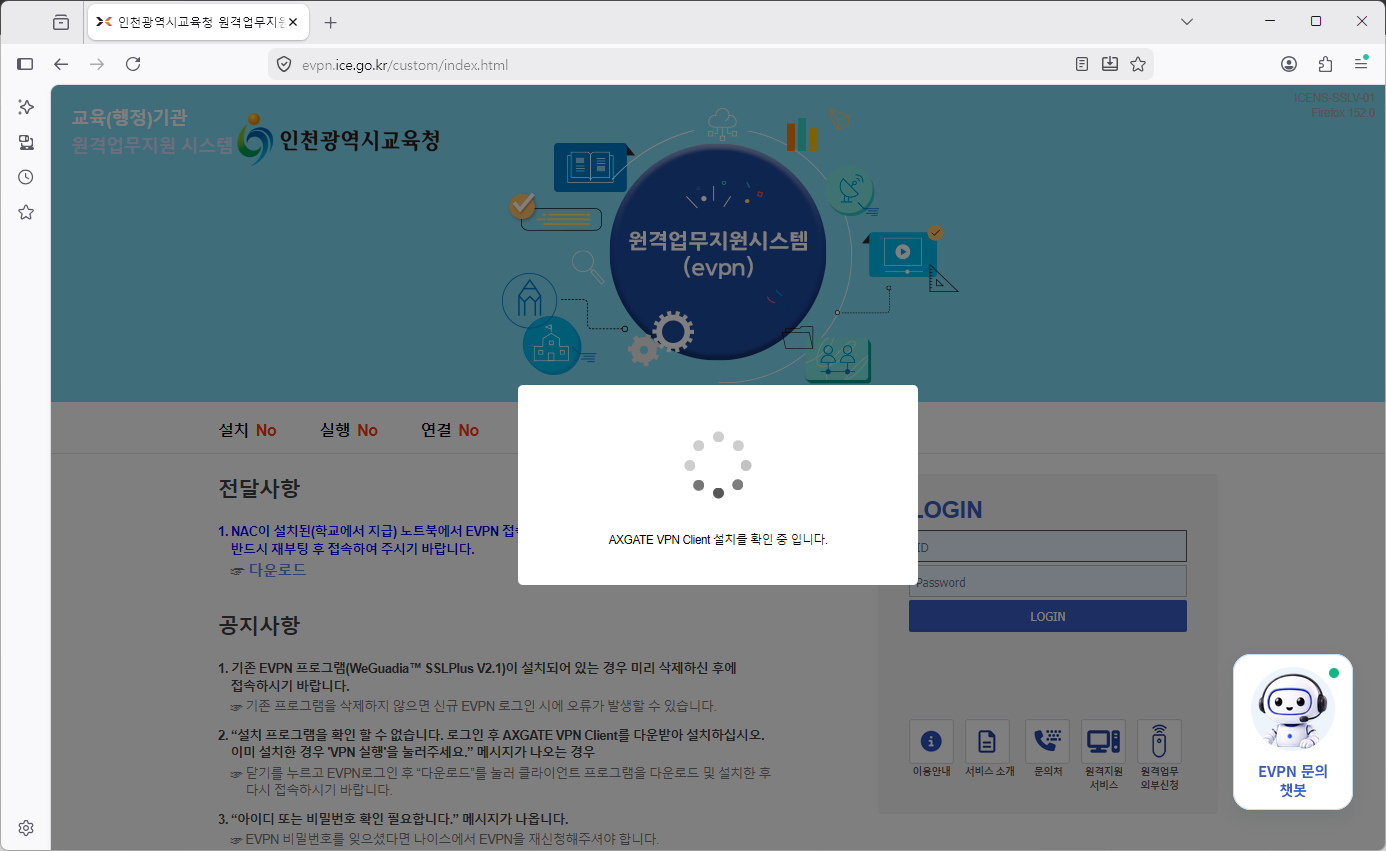Open Firefox View tab overview icon
This screenshot has width=1386, height=851.
[x=61, y=22]
